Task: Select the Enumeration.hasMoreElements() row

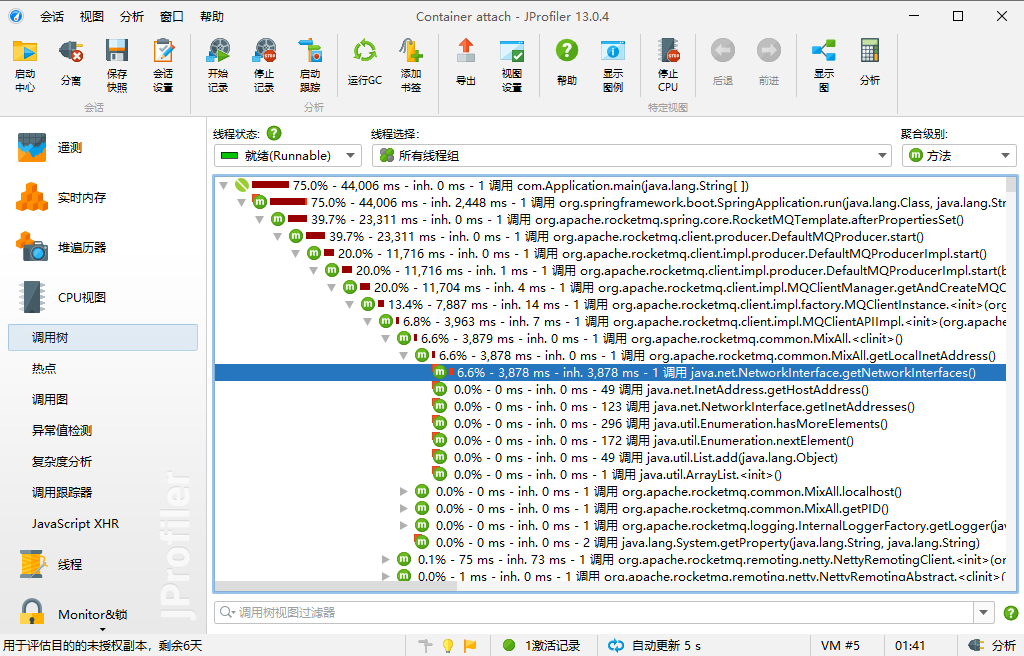Action: (x=610, y=423)
